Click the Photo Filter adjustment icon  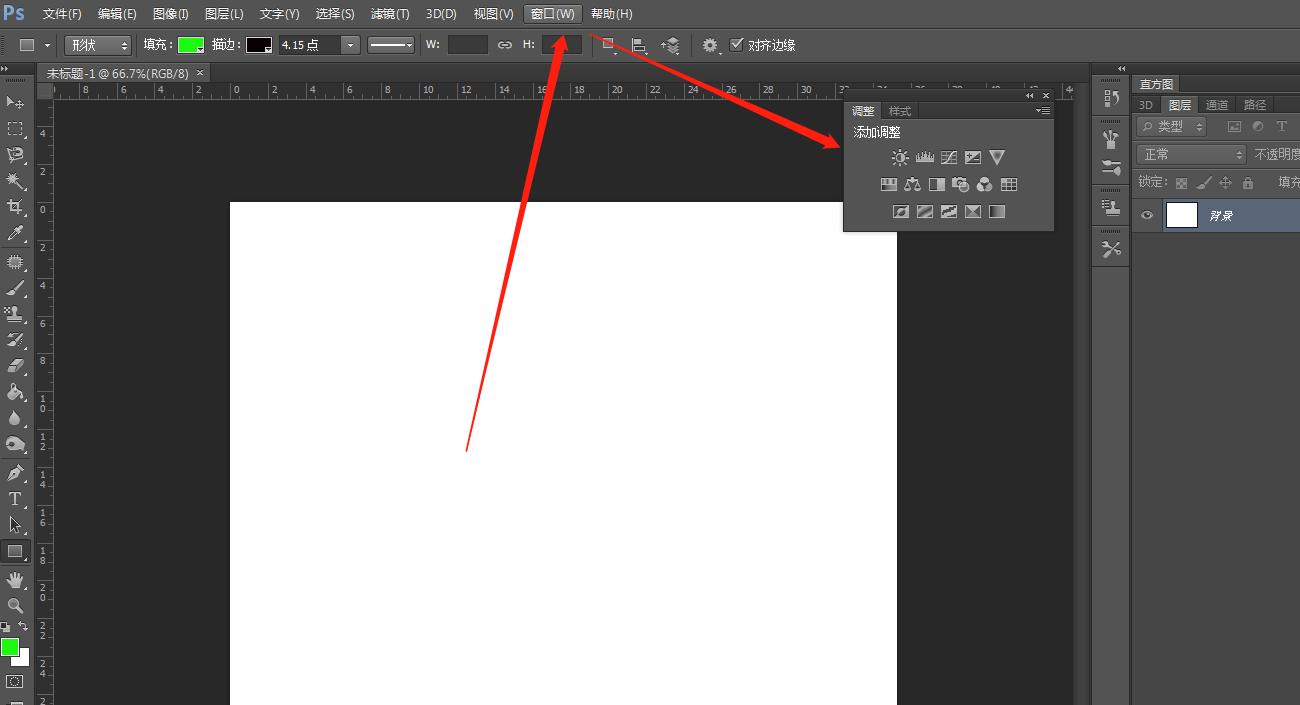coord(960,185)
